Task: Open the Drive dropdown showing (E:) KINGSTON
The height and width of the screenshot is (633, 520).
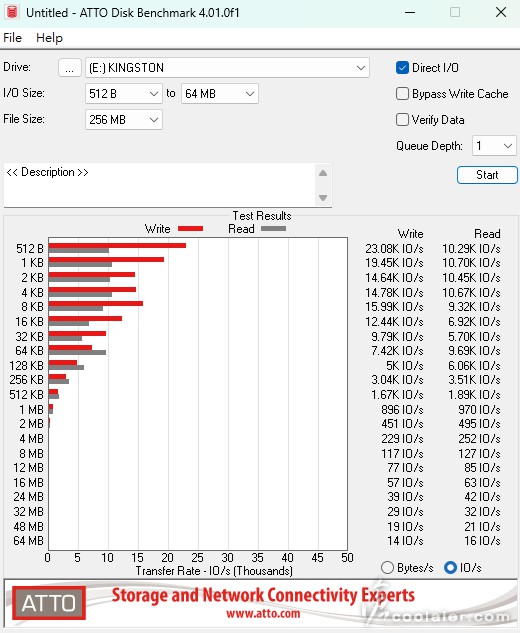Action: (x=227, y=68)
